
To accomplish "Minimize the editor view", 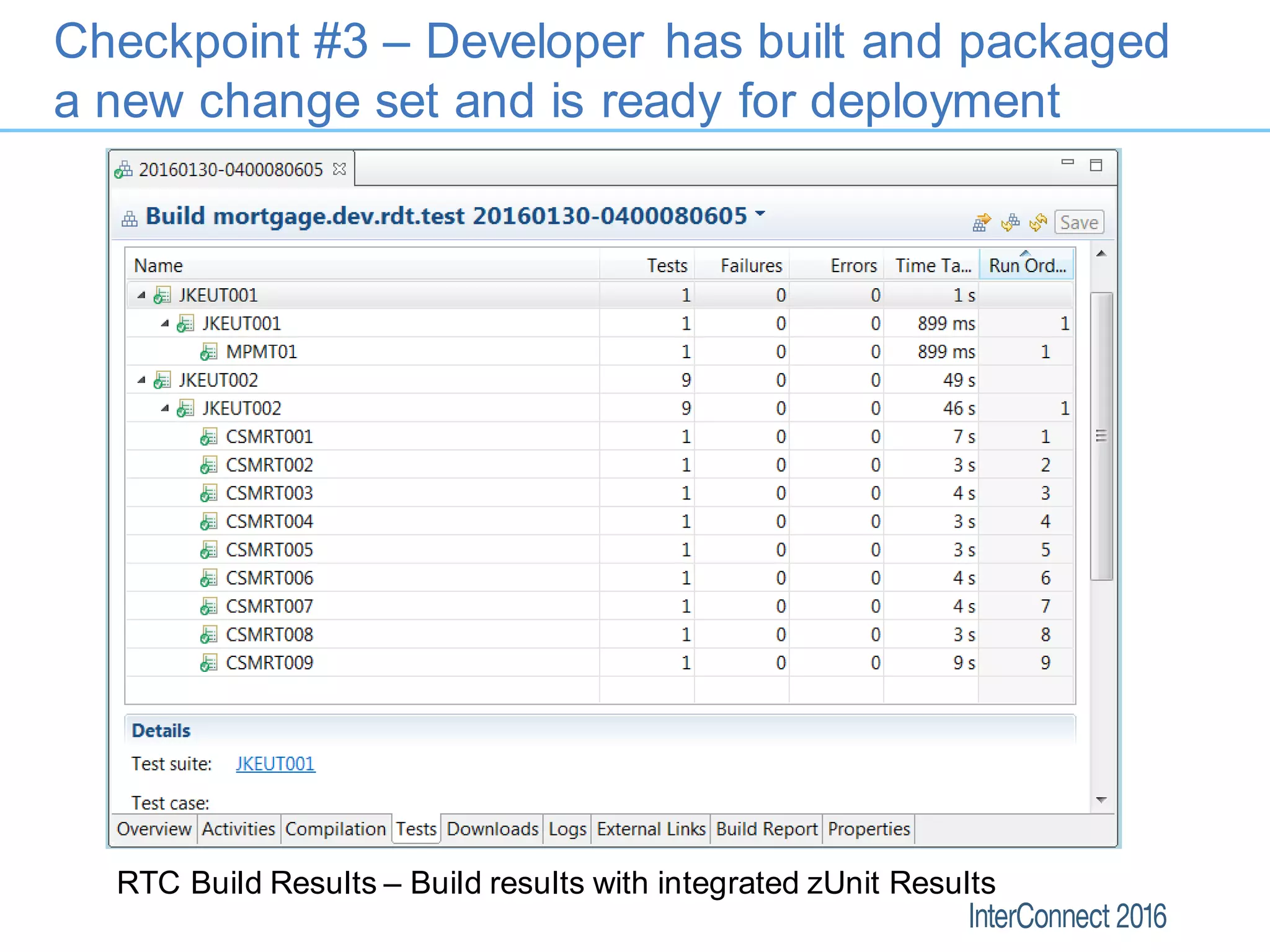I will click(1067, 162).
